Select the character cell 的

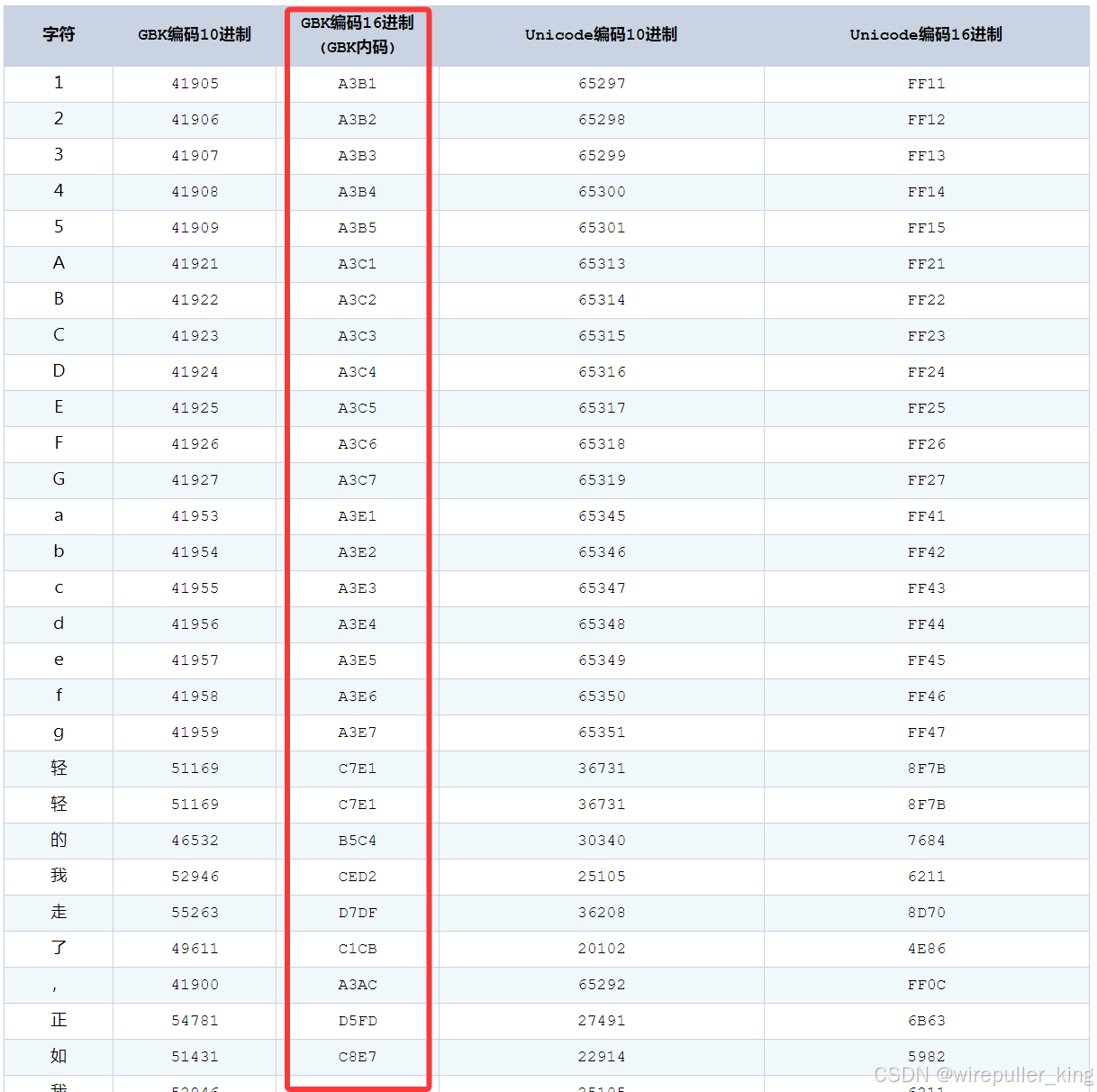coord(59,841)
